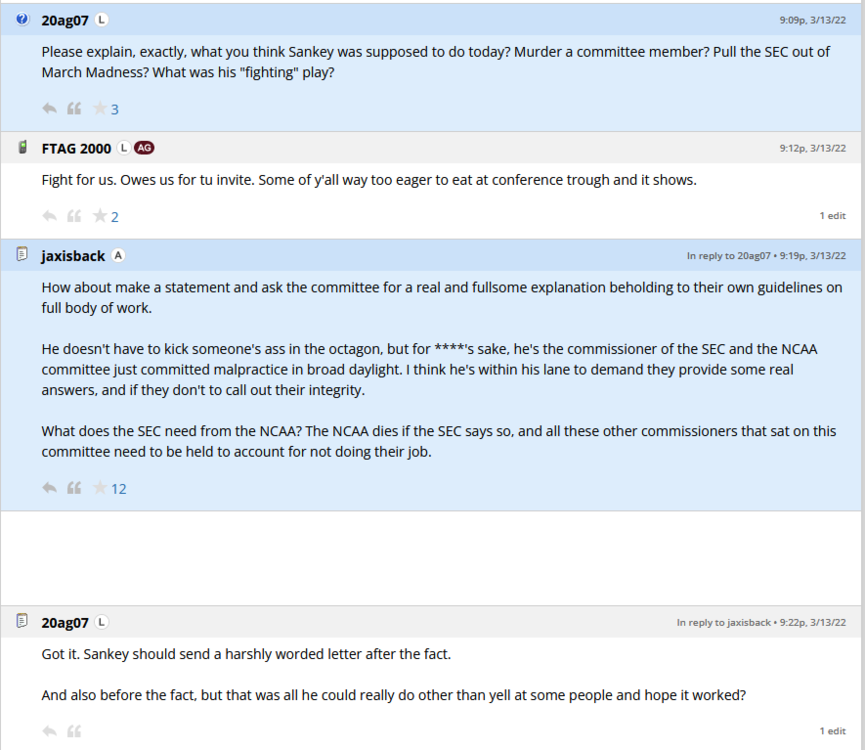Reply to jaxisback's post
Viewport: 865px width, 750px height.
tap(49, 488)
